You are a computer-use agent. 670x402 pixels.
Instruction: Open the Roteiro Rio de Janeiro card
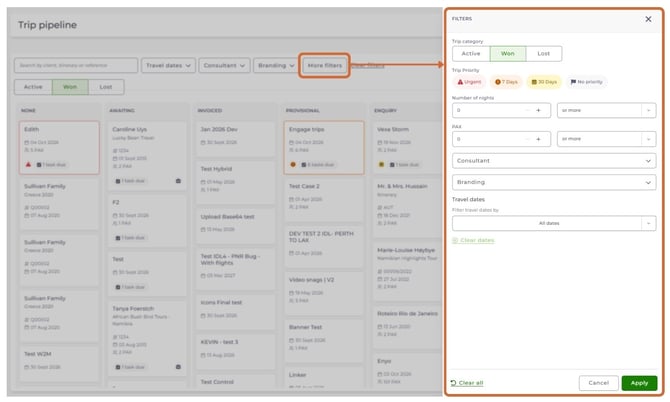pos(408,326)
